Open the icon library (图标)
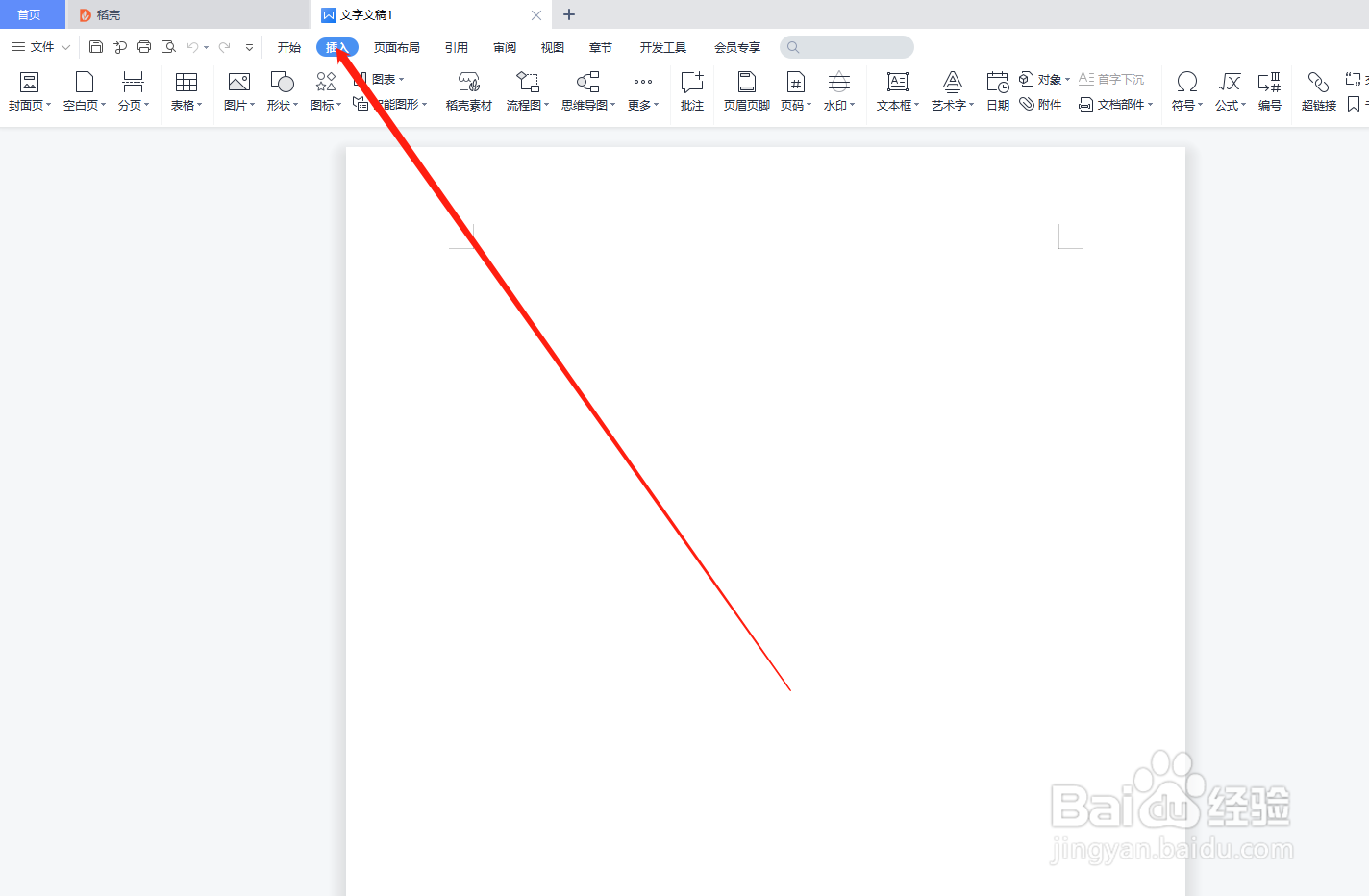 [326, 91]
